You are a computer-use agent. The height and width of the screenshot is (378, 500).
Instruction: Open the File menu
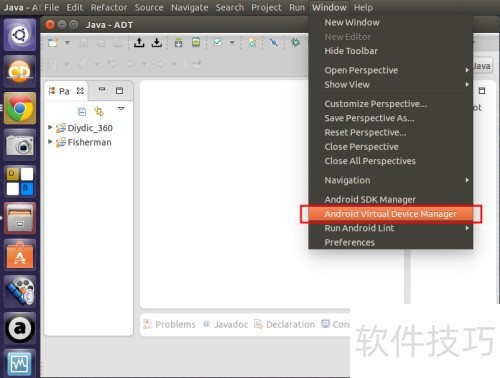coord(51,7)
